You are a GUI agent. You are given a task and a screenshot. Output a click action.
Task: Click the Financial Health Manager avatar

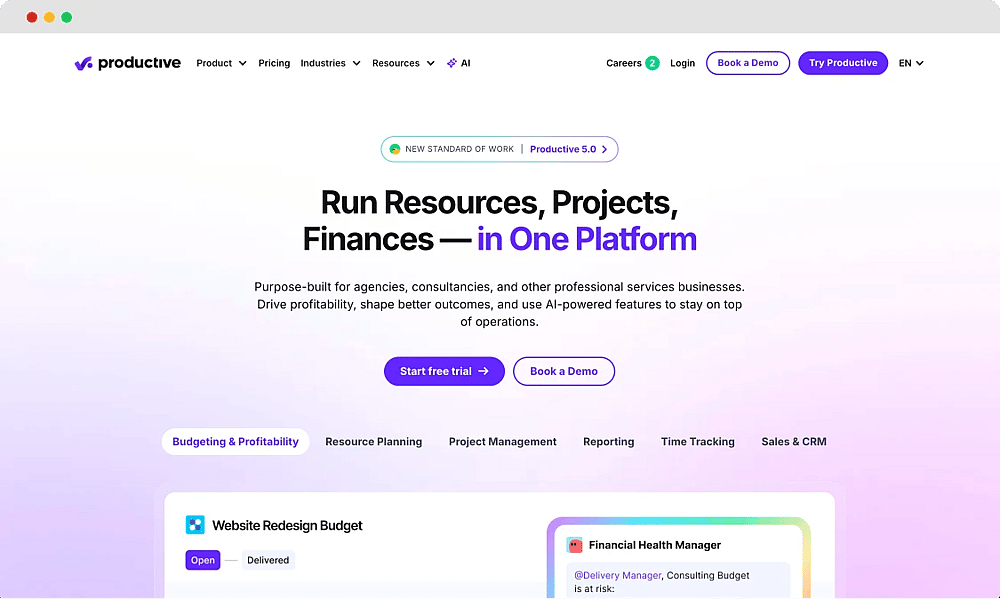coord(575,545)
